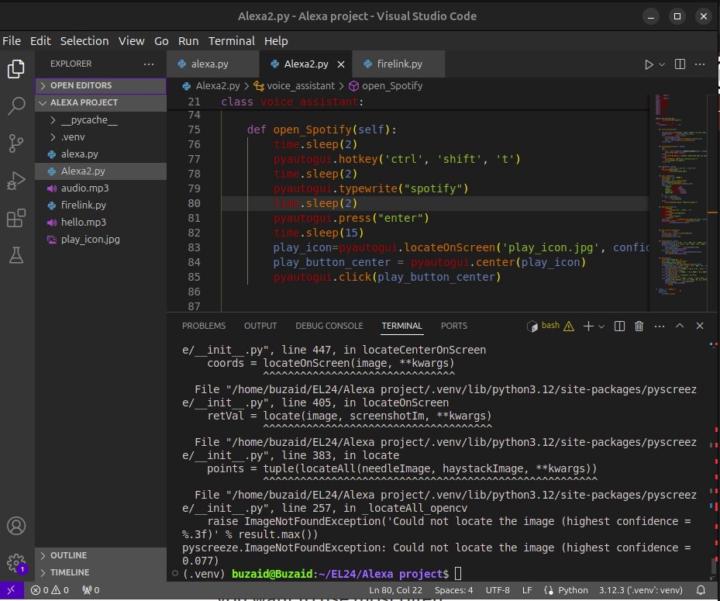Open the Search view in activity bar
Screen dimensions: 720x601
click(x=16, y=106)
